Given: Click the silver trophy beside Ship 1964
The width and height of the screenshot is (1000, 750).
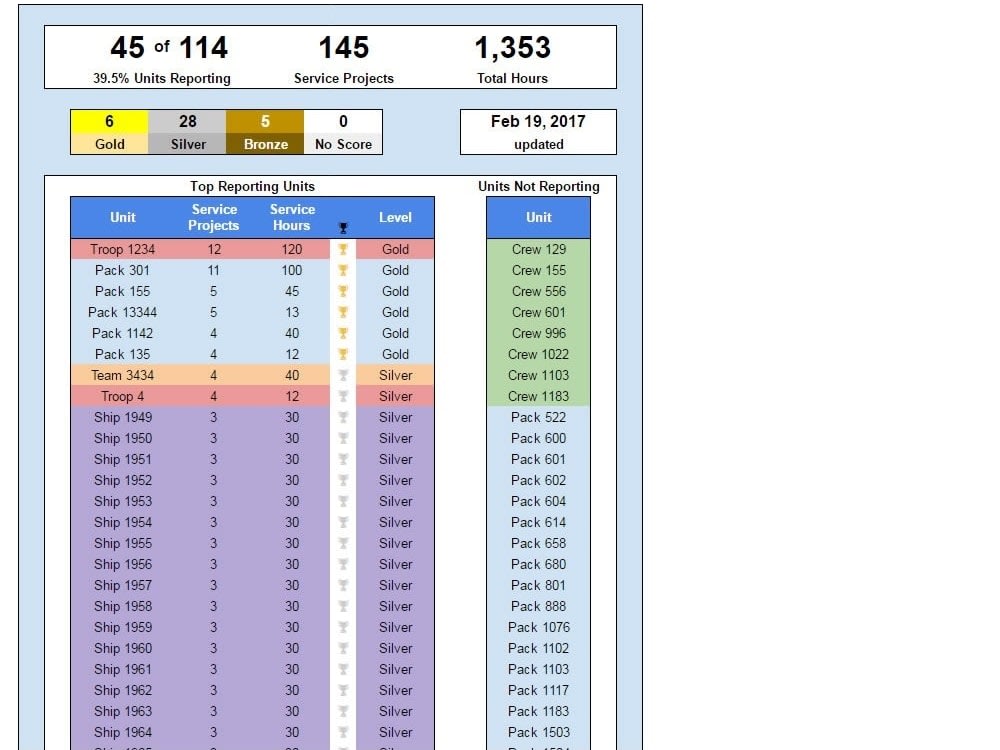Looking at the screenshot, I should (343, 732).
